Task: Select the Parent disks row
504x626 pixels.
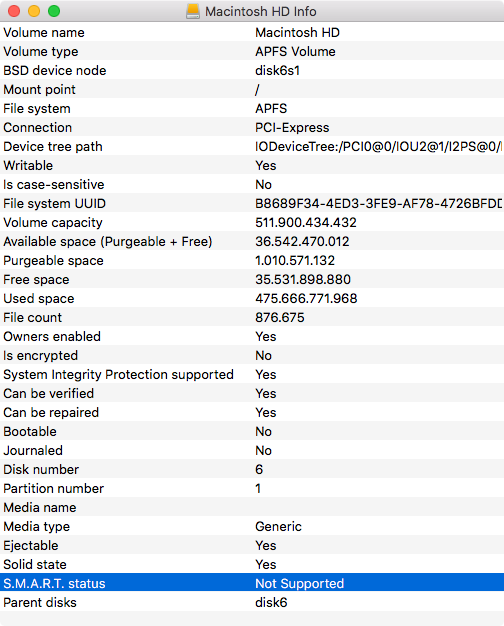Action: (x=252, y=602)
